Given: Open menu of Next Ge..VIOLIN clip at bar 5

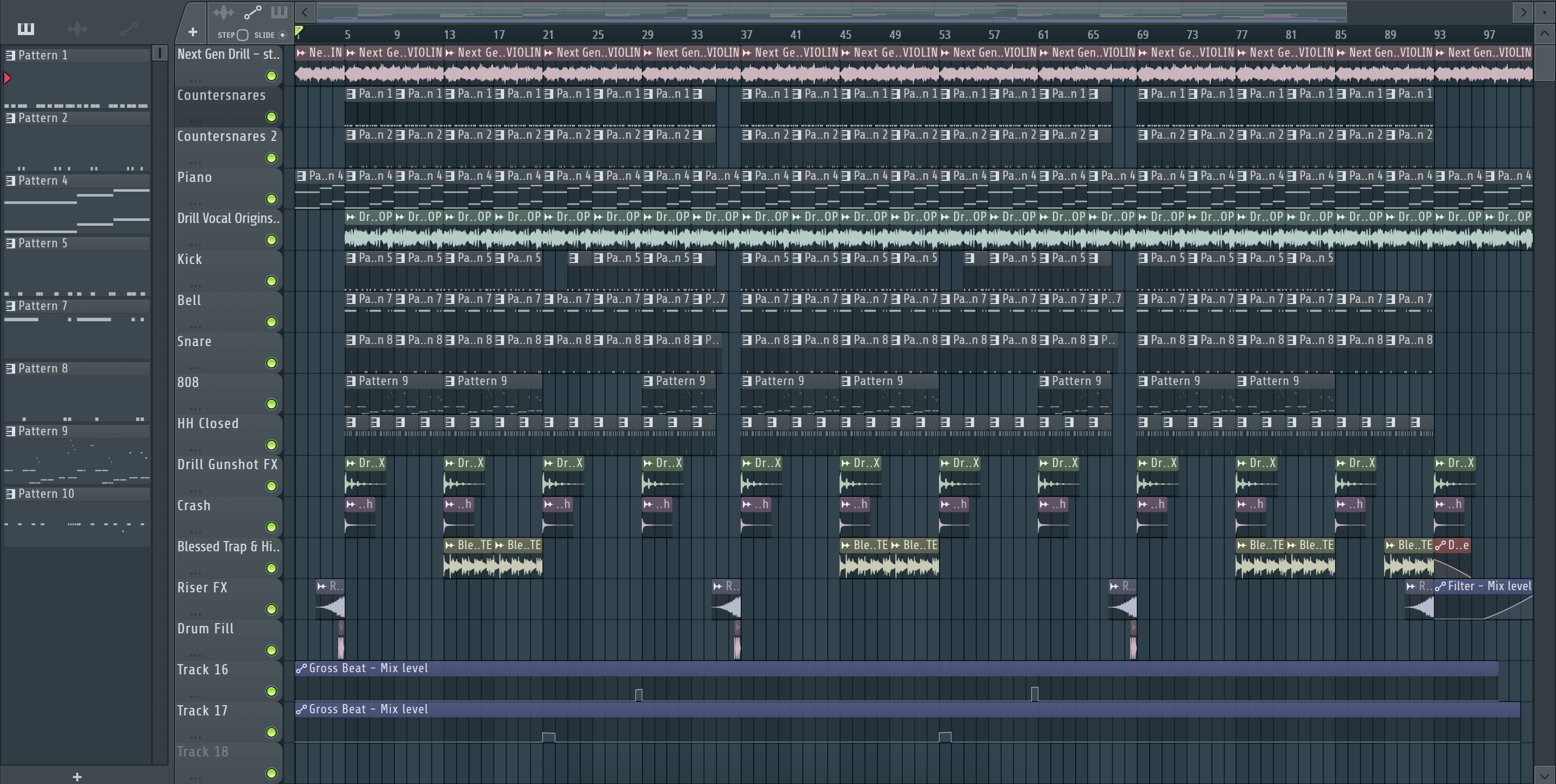Looking at the screenshot, I should [x=351, y=52].
